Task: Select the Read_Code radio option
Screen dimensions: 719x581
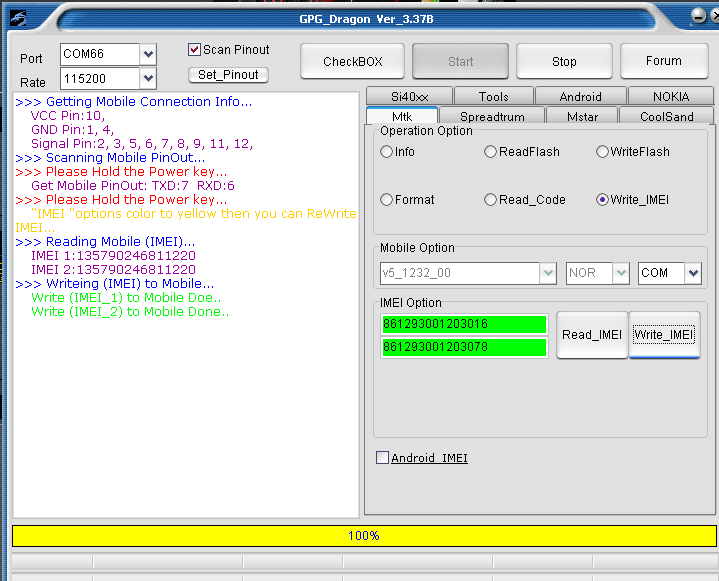Action: [x=490, y=199]
